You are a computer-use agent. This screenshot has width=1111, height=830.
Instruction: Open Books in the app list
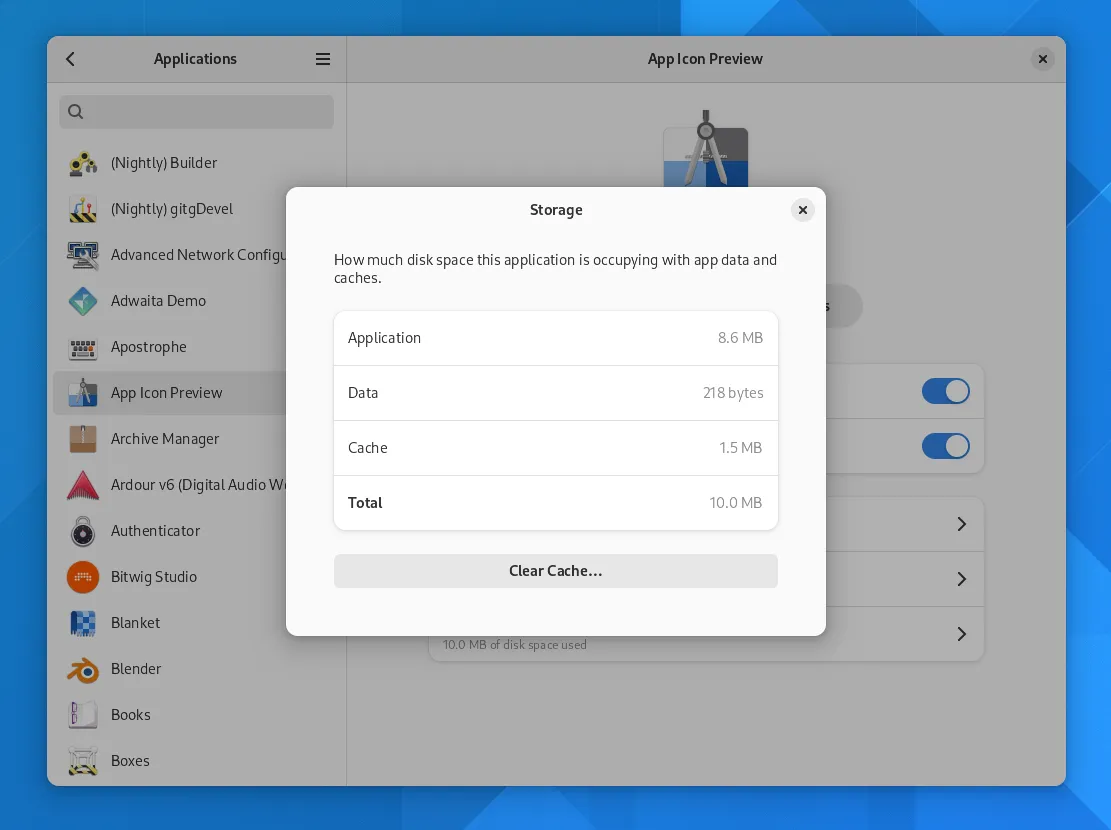pyautogui.click(x=197, y=714)
